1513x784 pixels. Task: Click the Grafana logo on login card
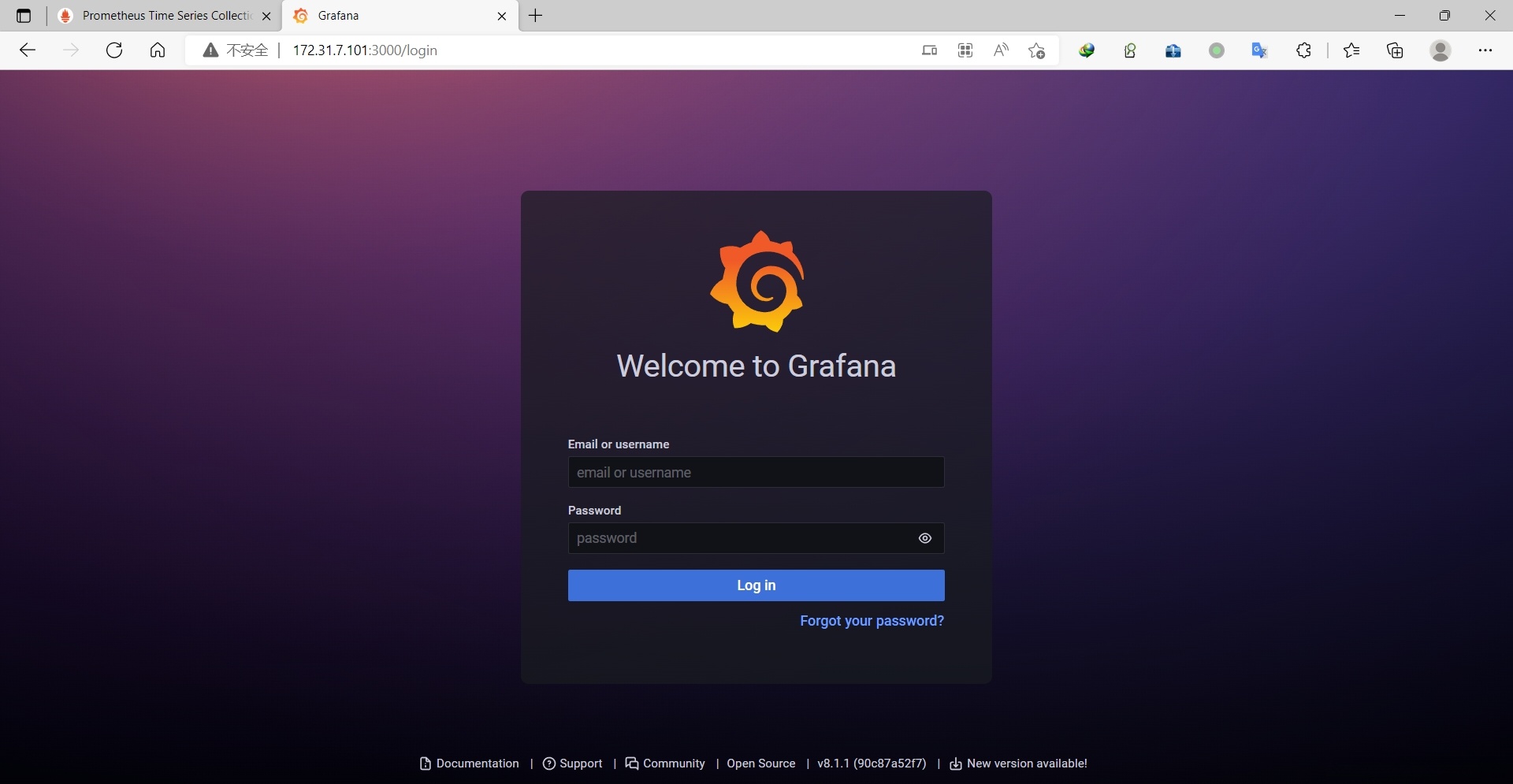(x=756, y=281)
